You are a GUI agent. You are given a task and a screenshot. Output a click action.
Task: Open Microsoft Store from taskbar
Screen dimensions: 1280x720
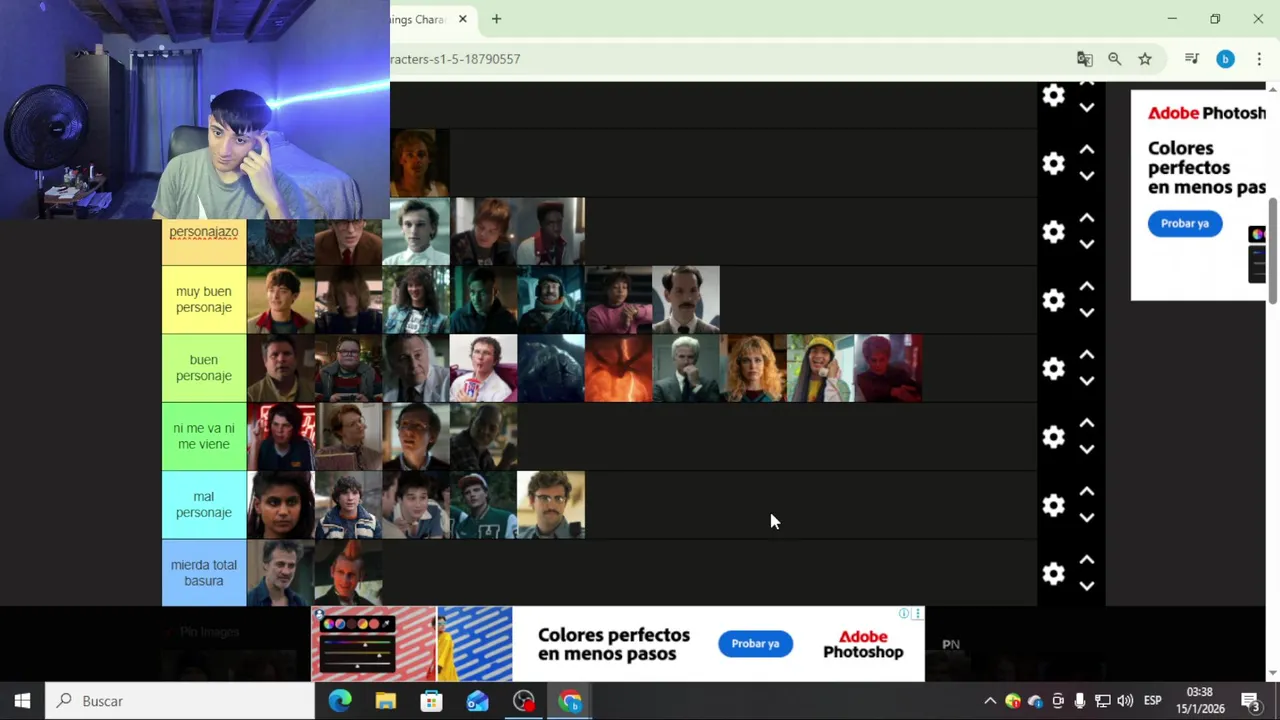click(431, 701)
